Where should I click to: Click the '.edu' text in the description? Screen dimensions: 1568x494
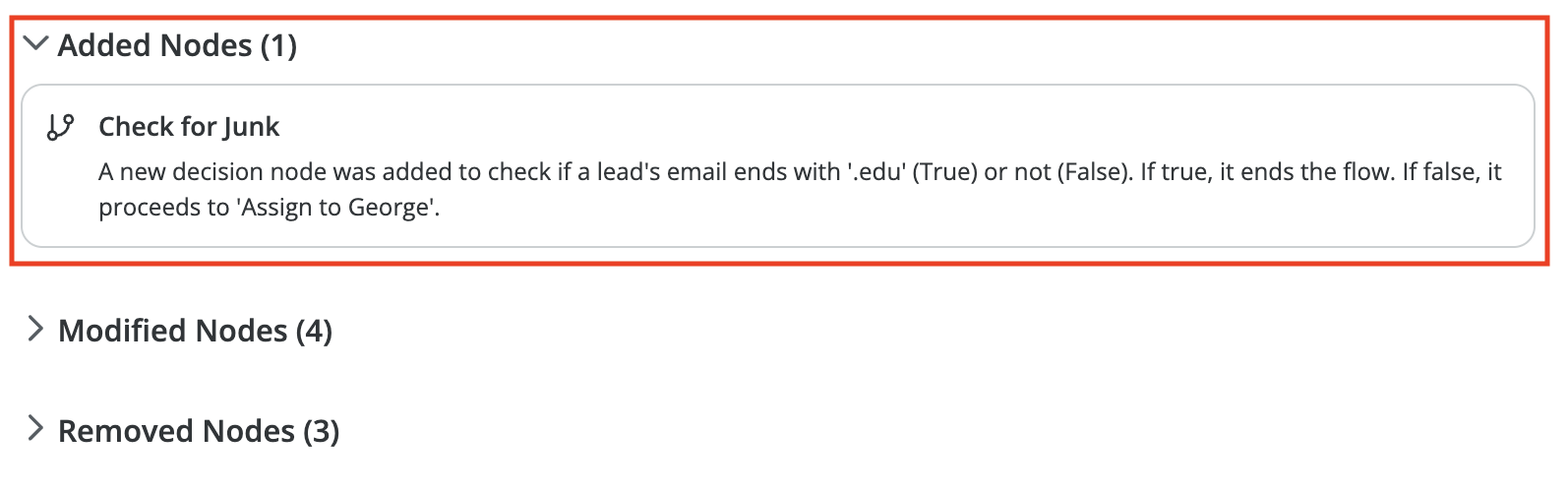point(876,172)
